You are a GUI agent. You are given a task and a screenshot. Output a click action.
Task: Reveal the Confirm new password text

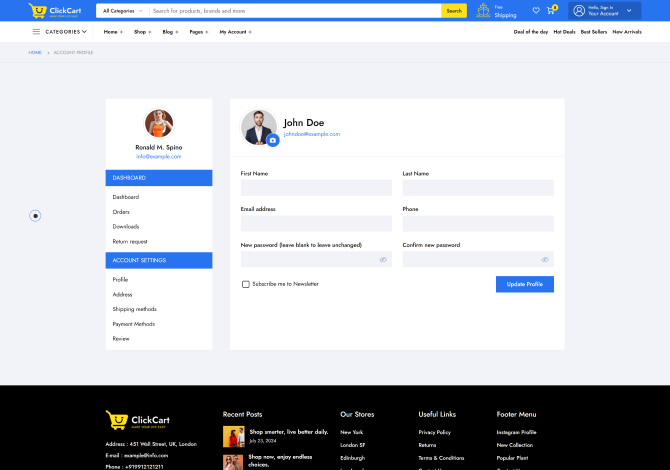click(545, 260)
